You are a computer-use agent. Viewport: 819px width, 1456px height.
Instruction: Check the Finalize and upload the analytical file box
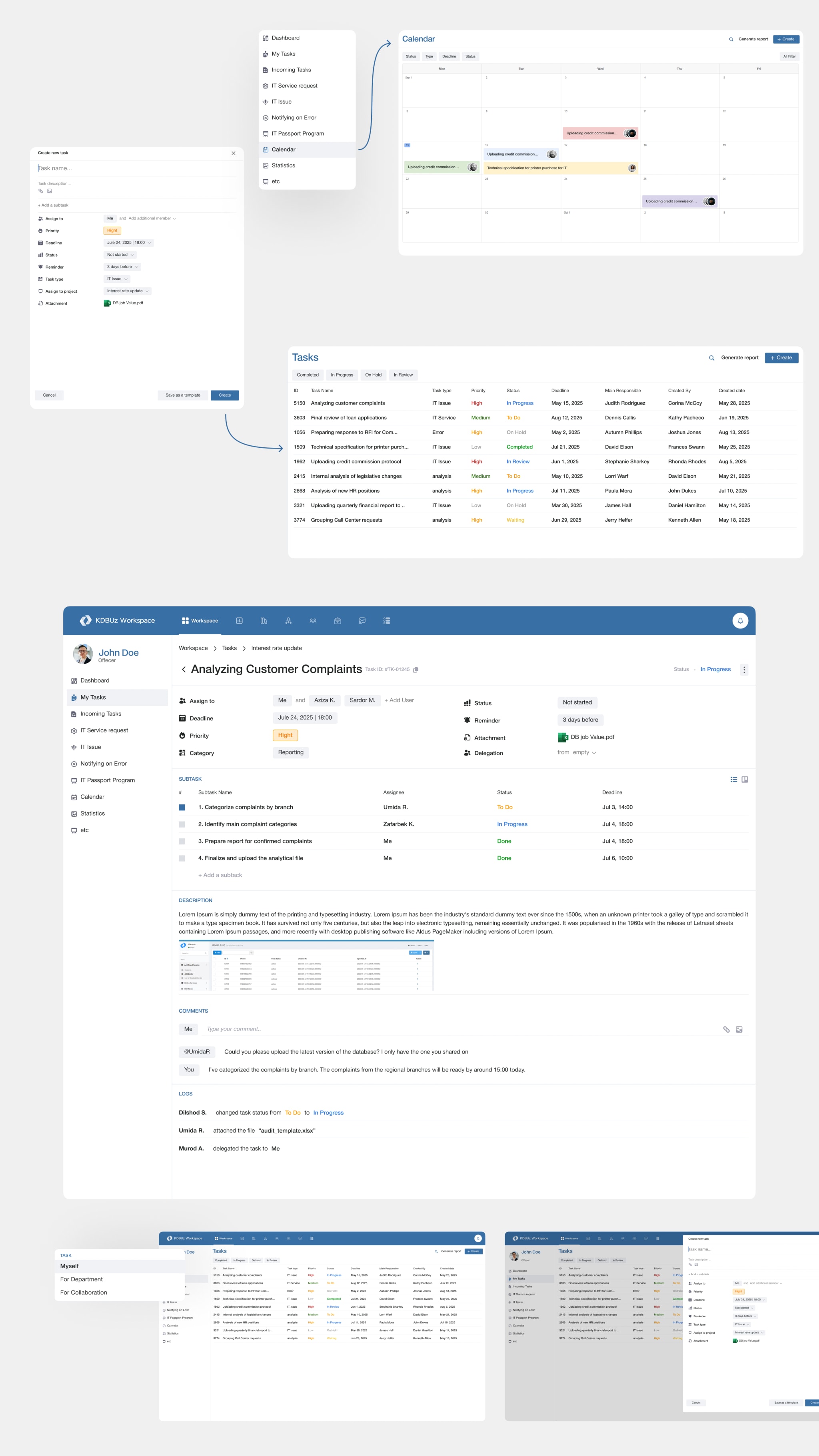click(182, 858)
